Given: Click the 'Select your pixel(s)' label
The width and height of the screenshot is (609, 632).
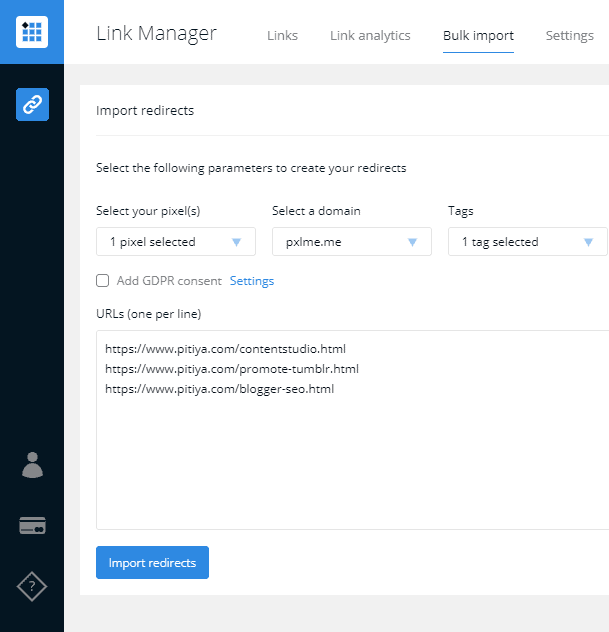Looking at the screenshot, I should [148, 211].
